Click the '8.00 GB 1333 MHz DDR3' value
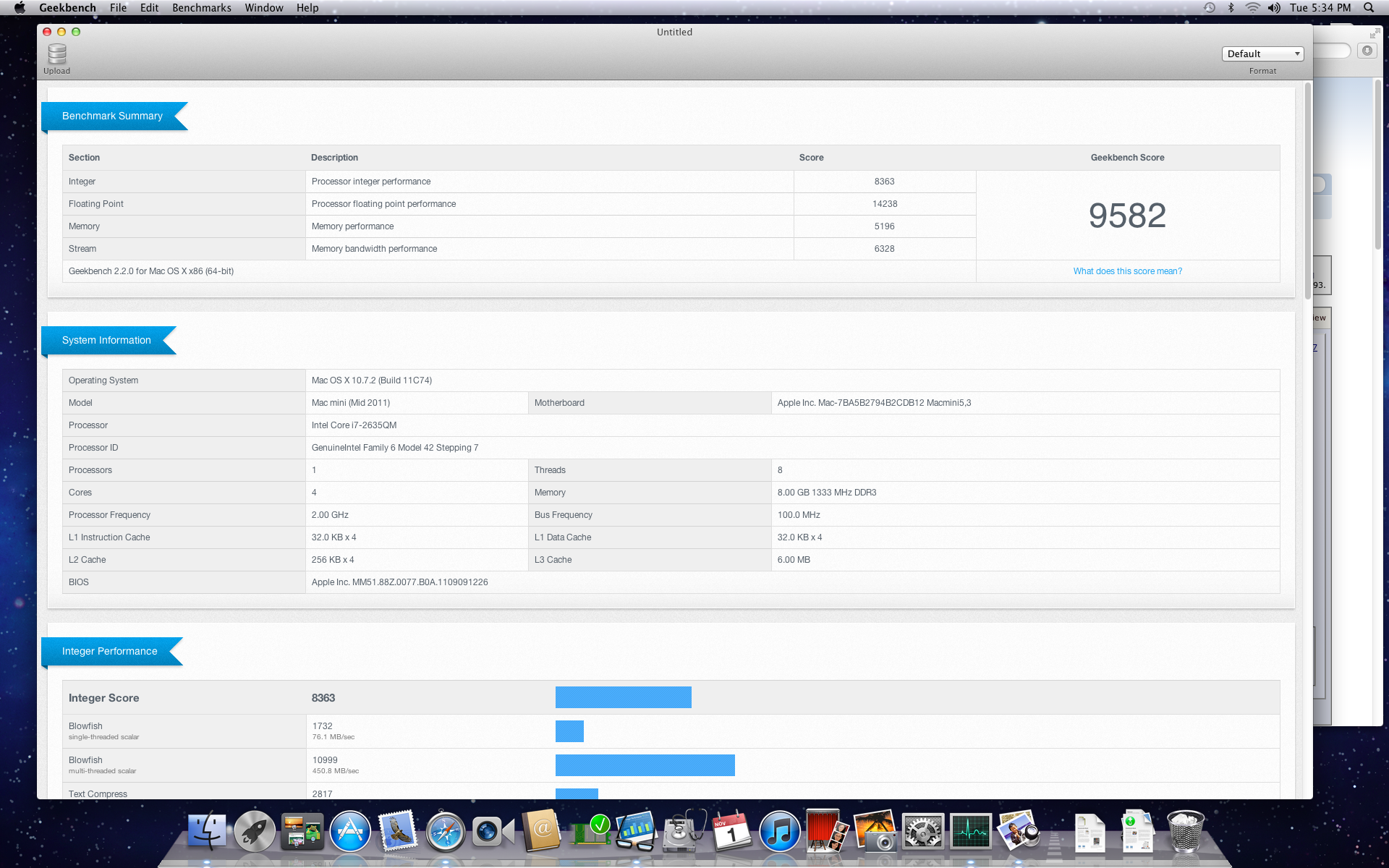1389x868 pixels. pyautogui.click(x=827, y=493)
